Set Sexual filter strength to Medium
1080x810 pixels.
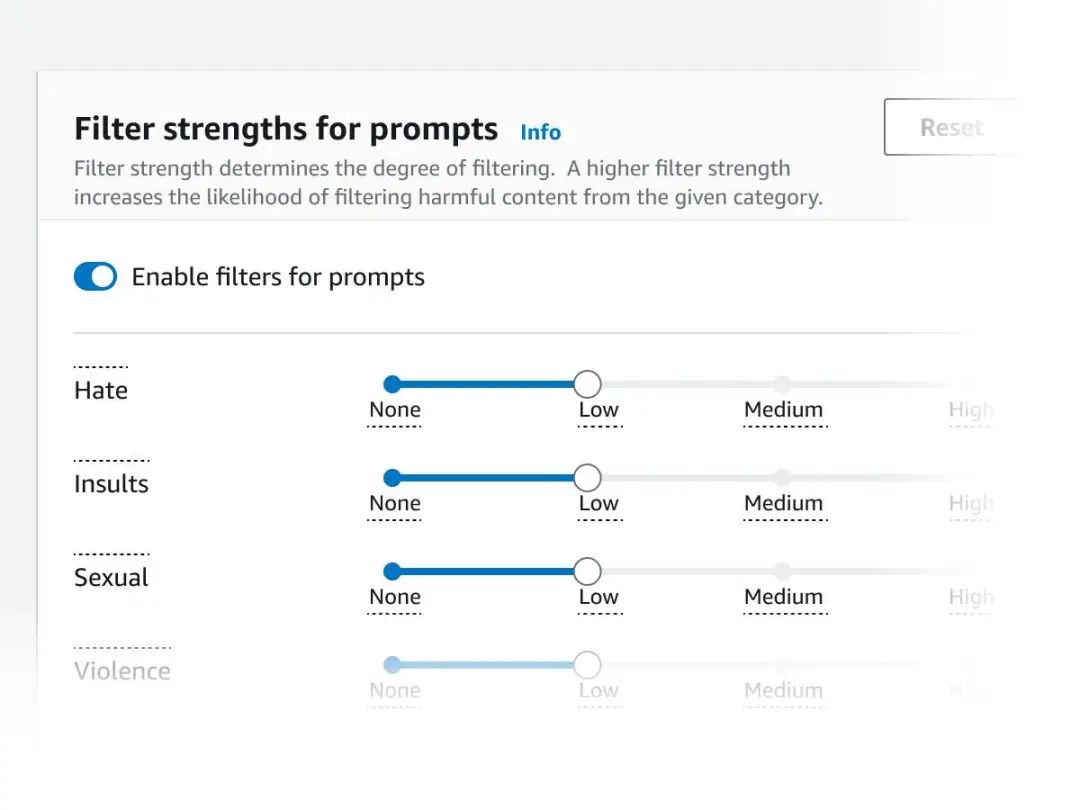click(782, 571)
